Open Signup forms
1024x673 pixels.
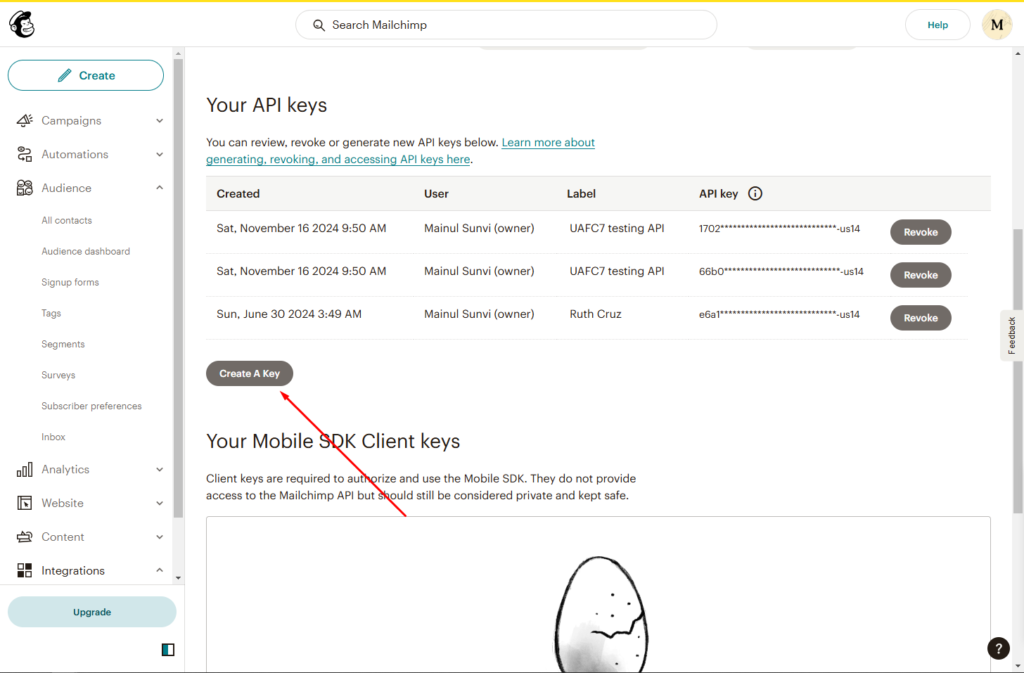[70, 282]
